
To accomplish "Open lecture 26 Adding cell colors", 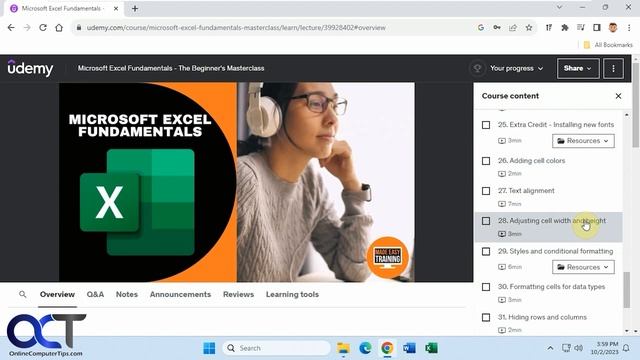I will [x=549, y=167].
